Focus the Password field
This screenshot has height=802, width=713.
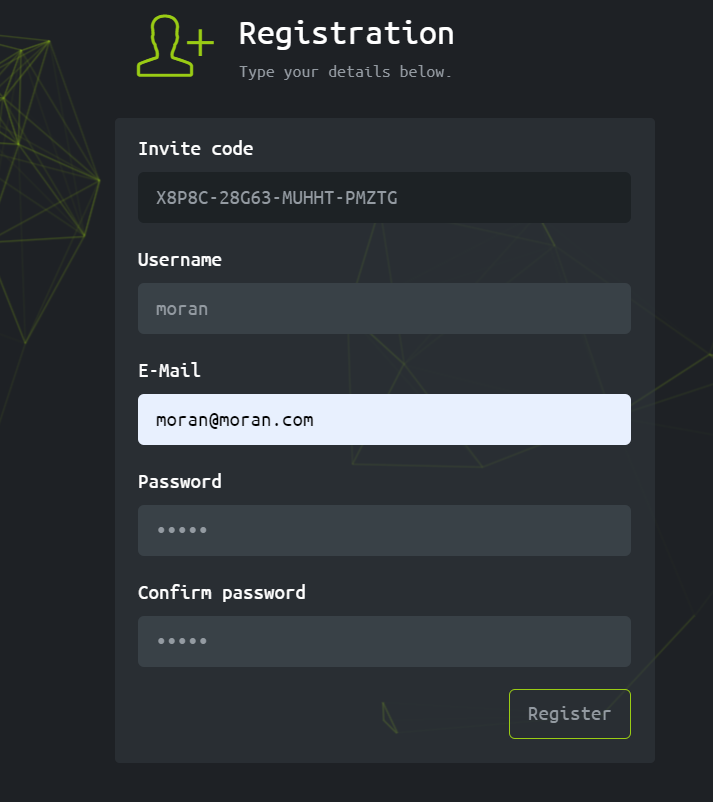click(x=384, y=531)
